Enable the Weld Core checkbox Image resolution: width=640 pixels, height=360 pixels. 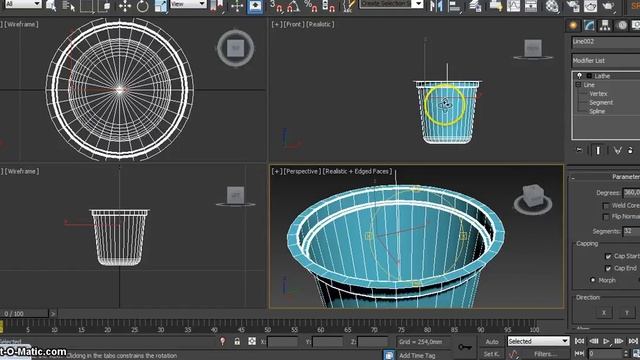606,205
